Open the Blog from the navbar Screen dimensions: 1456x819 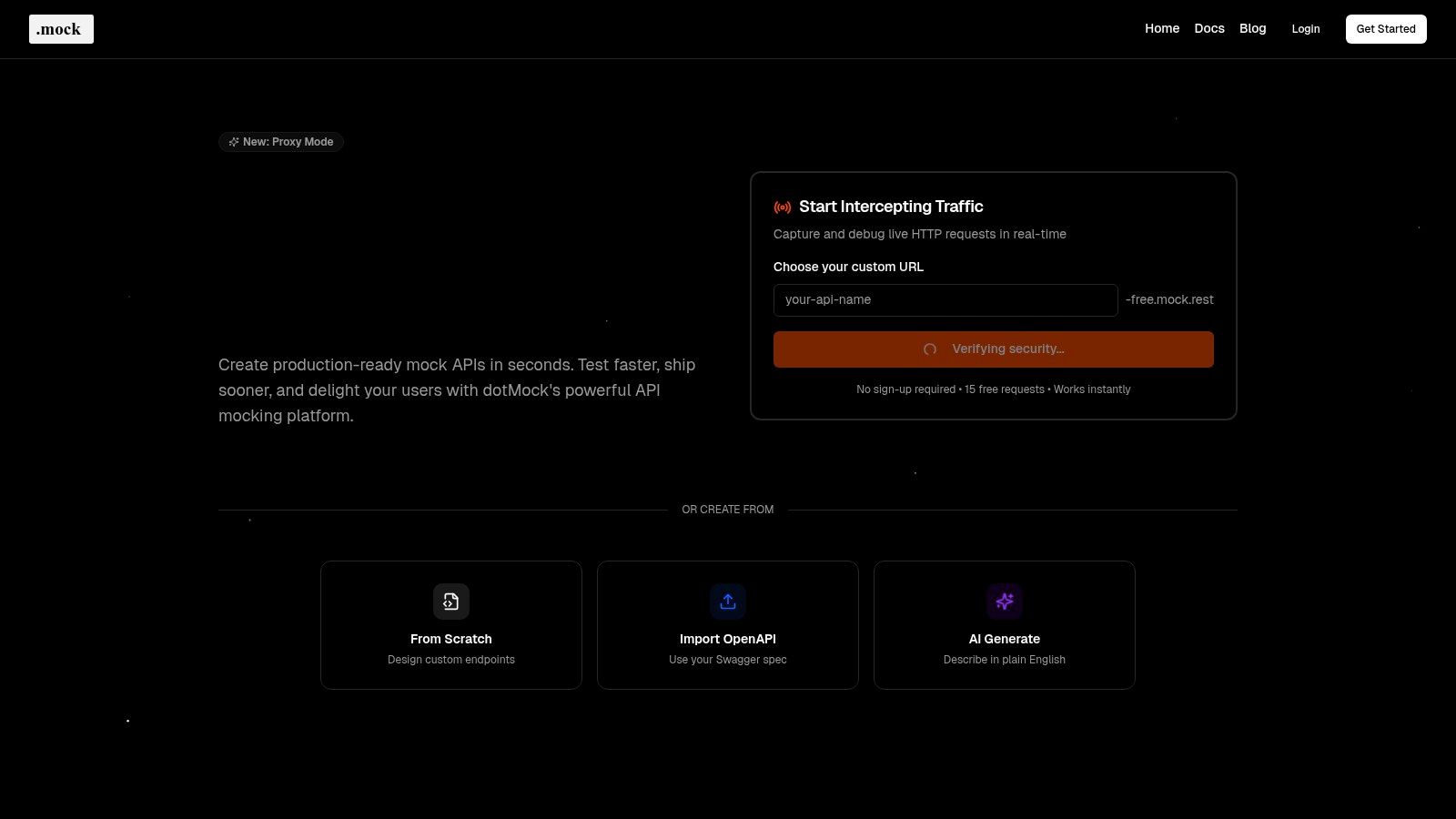(1252, 28)
